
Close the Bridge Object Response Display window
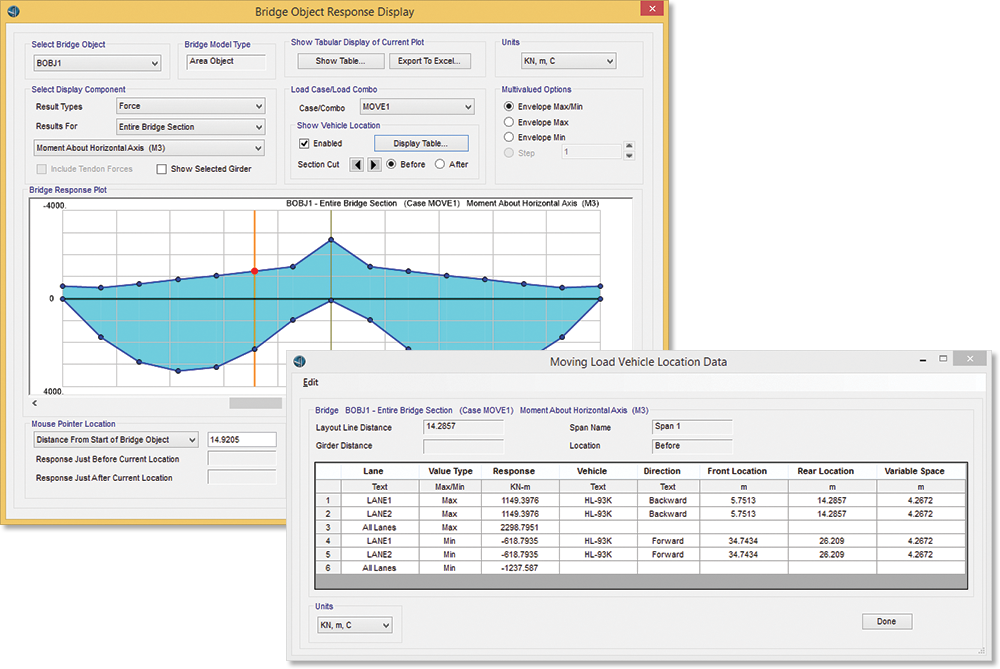point(650,9)
